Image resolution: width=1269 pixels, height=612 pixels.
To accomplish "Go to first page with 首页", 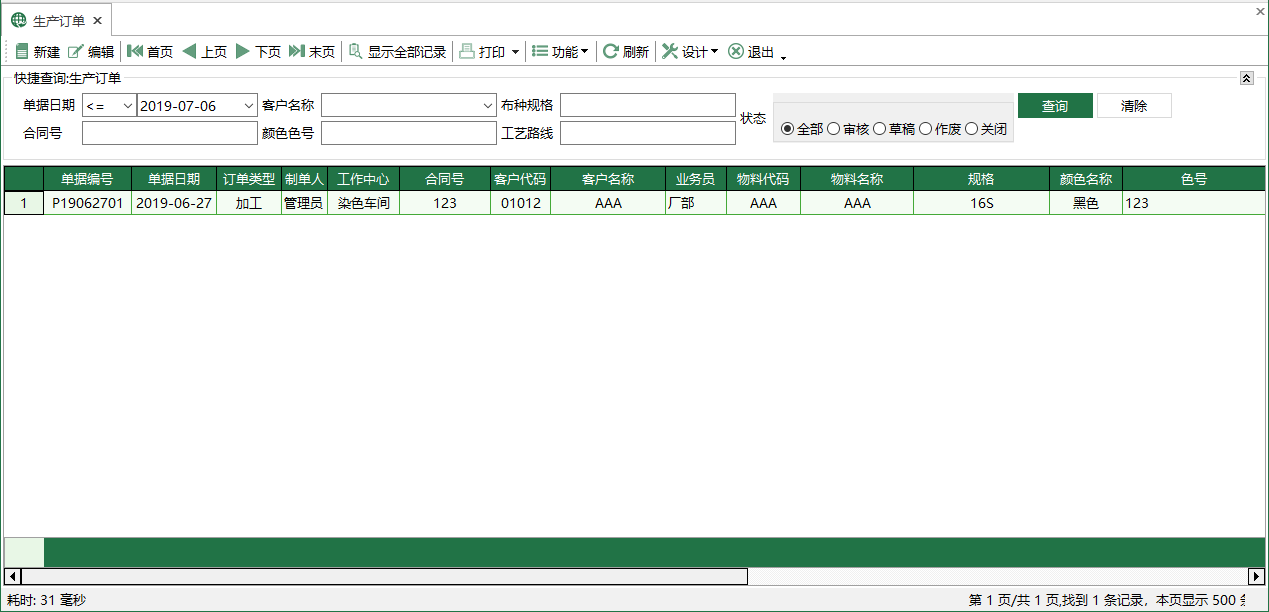I will [150, 52].
